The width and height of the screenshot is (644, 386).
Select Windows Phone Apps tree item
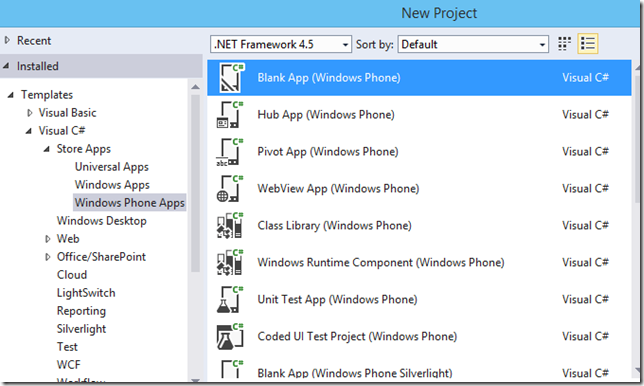click(x=130, y=202)
